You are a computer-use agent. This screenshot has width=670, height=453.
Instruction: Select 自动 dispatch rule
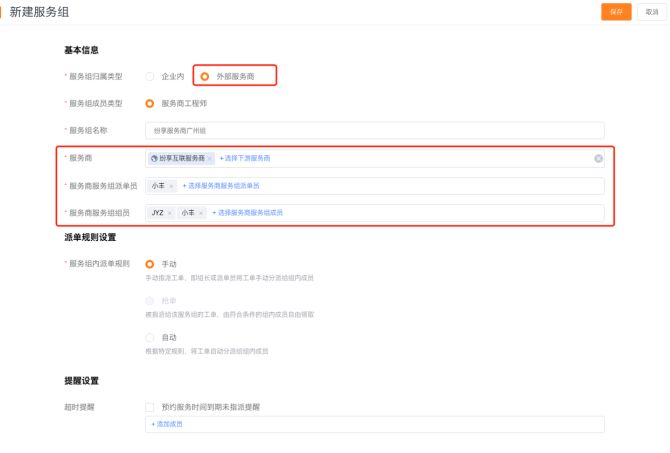(150, 337)
